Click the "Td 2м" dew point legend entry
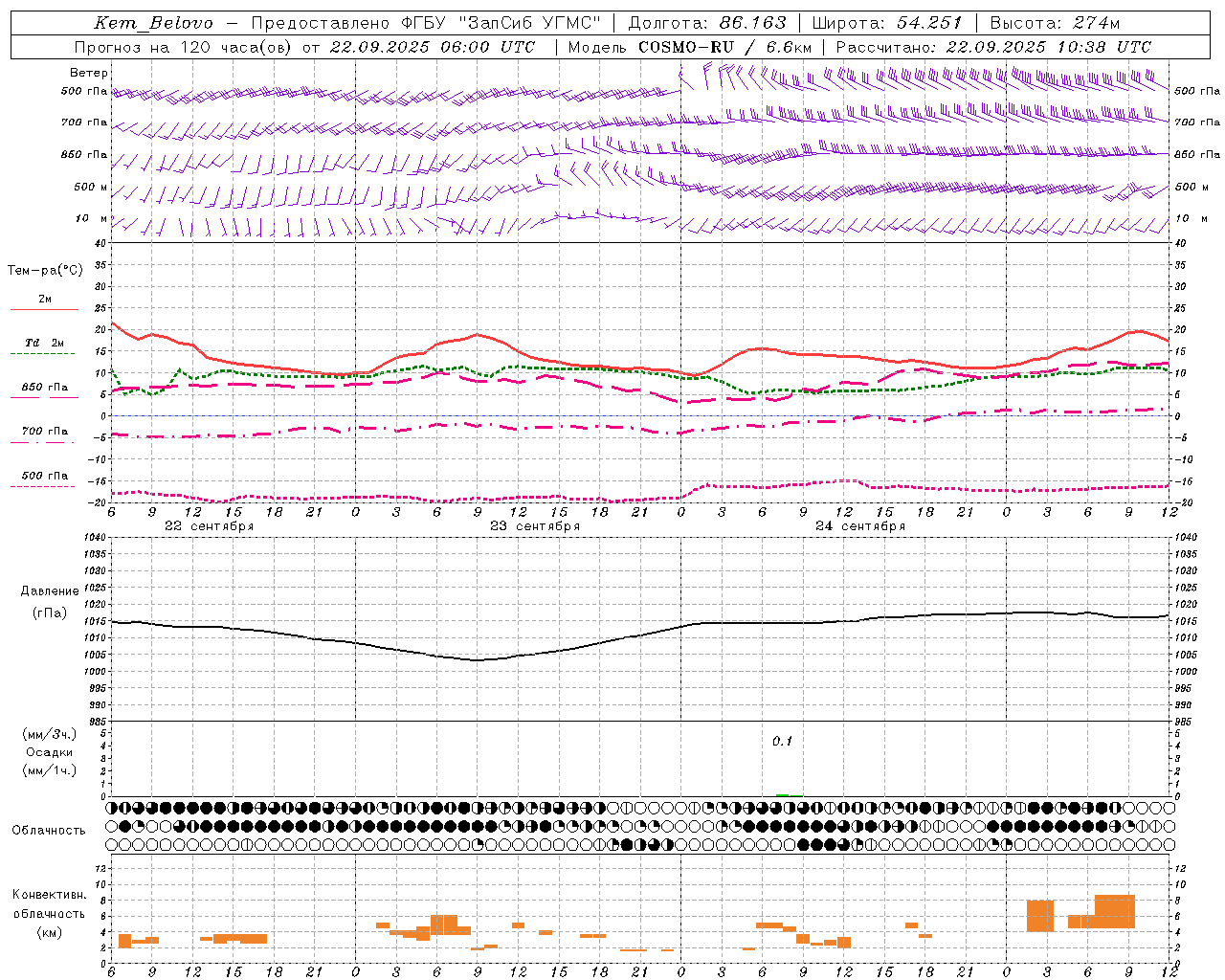The height and width of the screenshot is (980, 1225). 45,343
